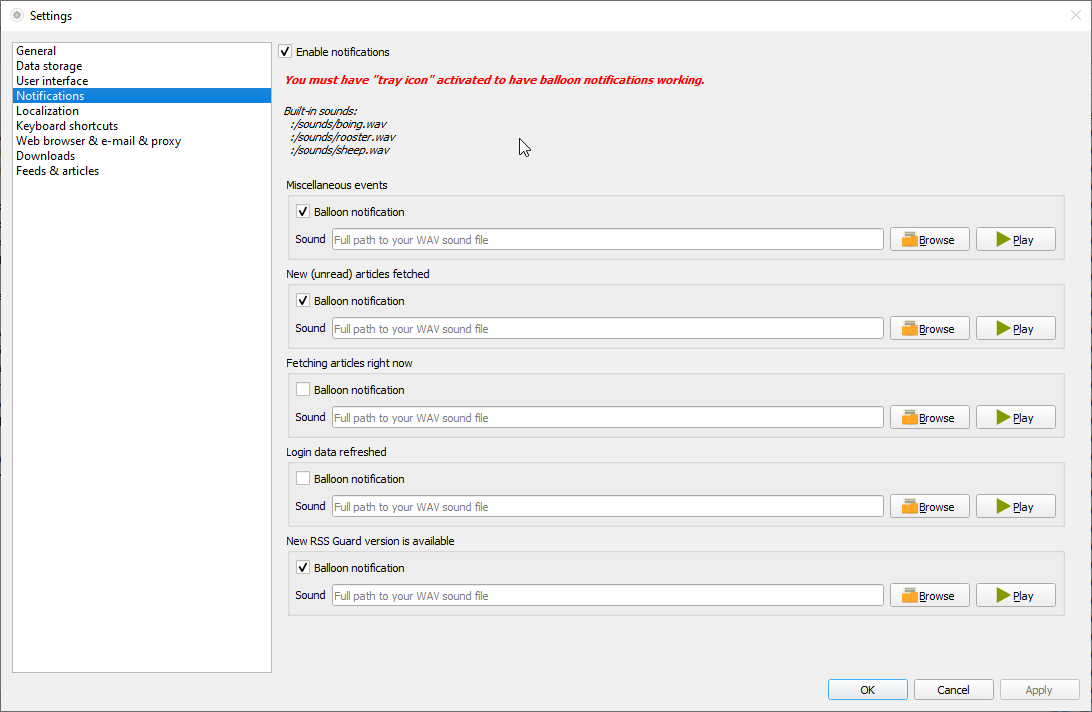Image resolution: width=1092 pixels, height=712 pixels.
Task: Disable the Enable notifications checkbox
Action: point(286,52)
